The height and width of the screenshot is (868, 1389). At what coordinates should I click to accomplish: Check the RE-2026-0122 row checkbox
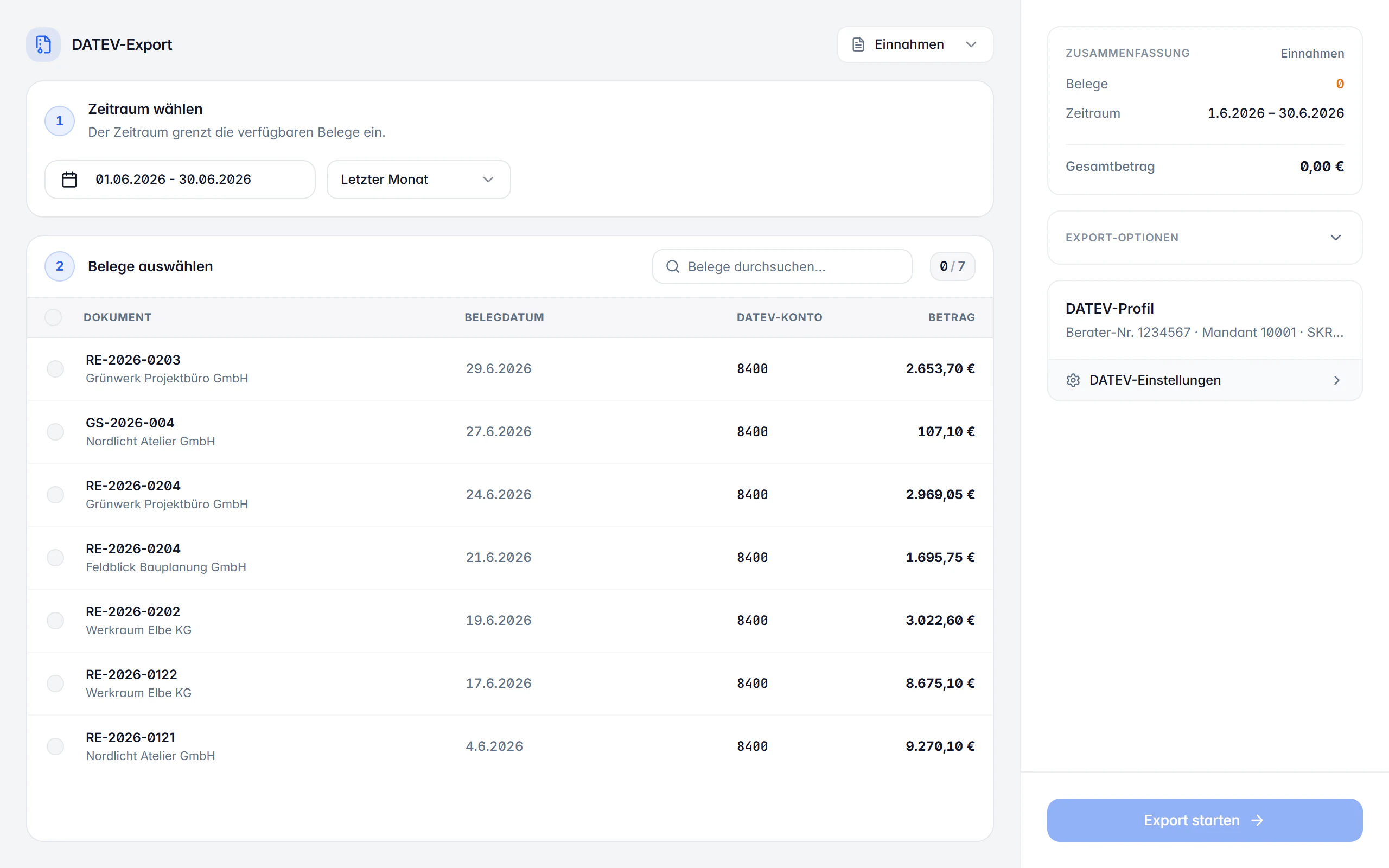point(55,683)
